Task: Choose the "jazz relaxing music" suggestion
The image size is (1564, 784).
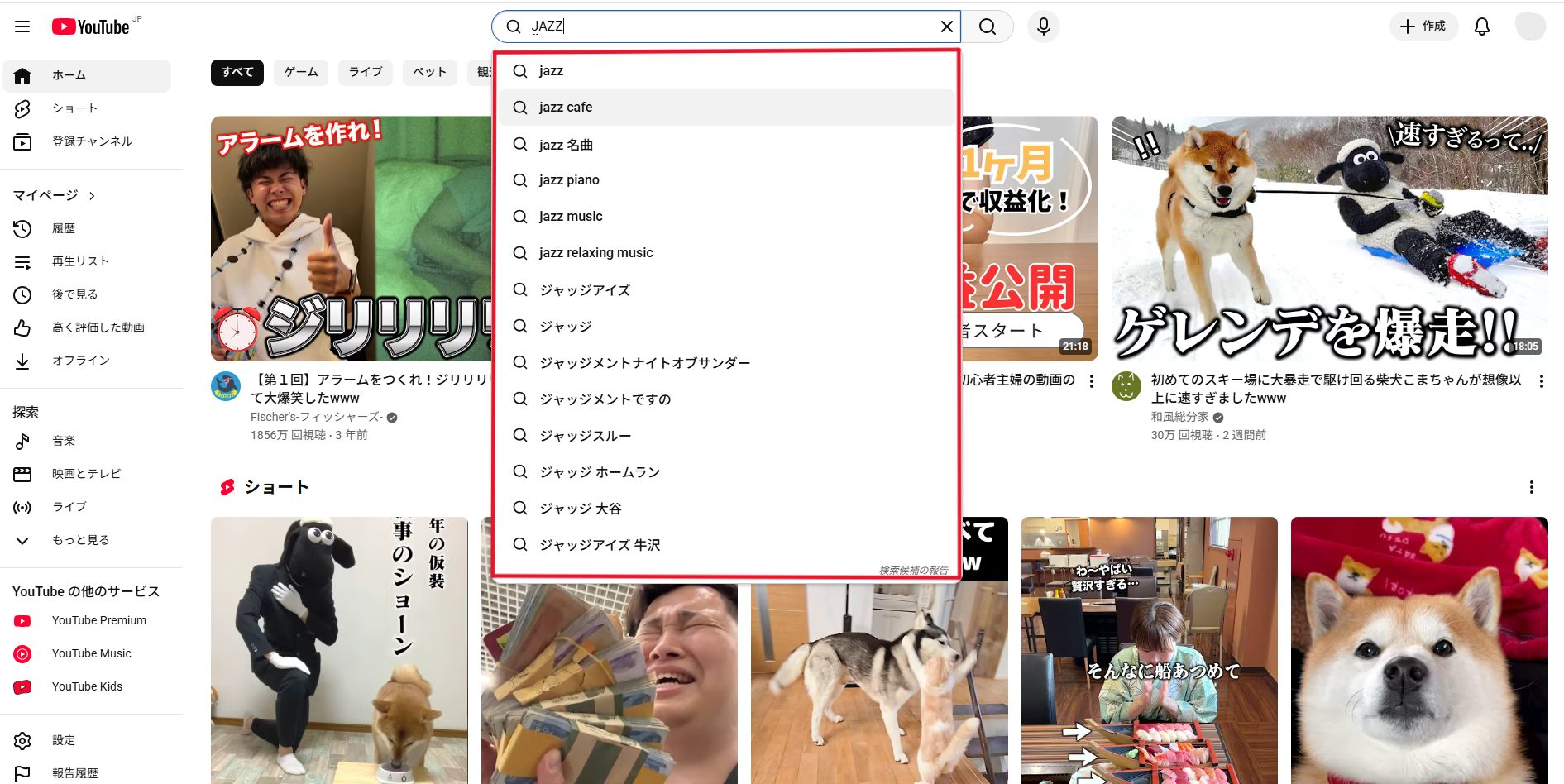Action: point(595,253)
